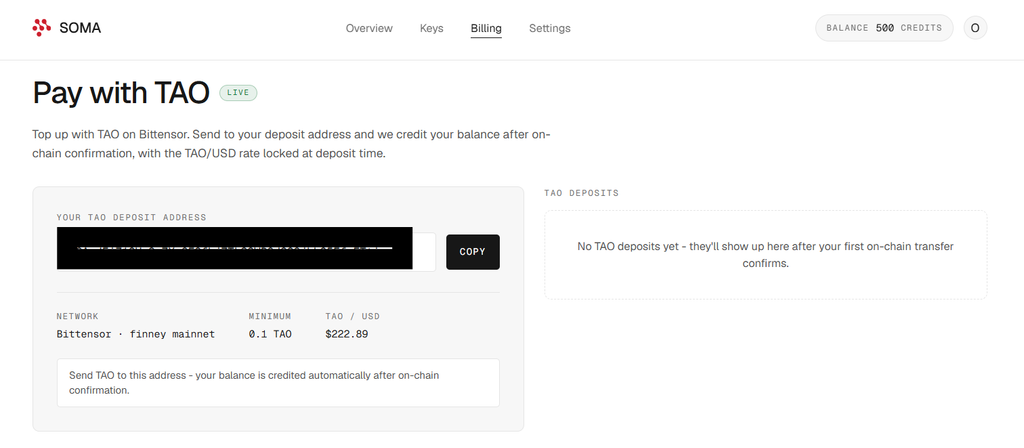
Task: Click the TAO DEPOSITS section label
Action: (581, 193)
